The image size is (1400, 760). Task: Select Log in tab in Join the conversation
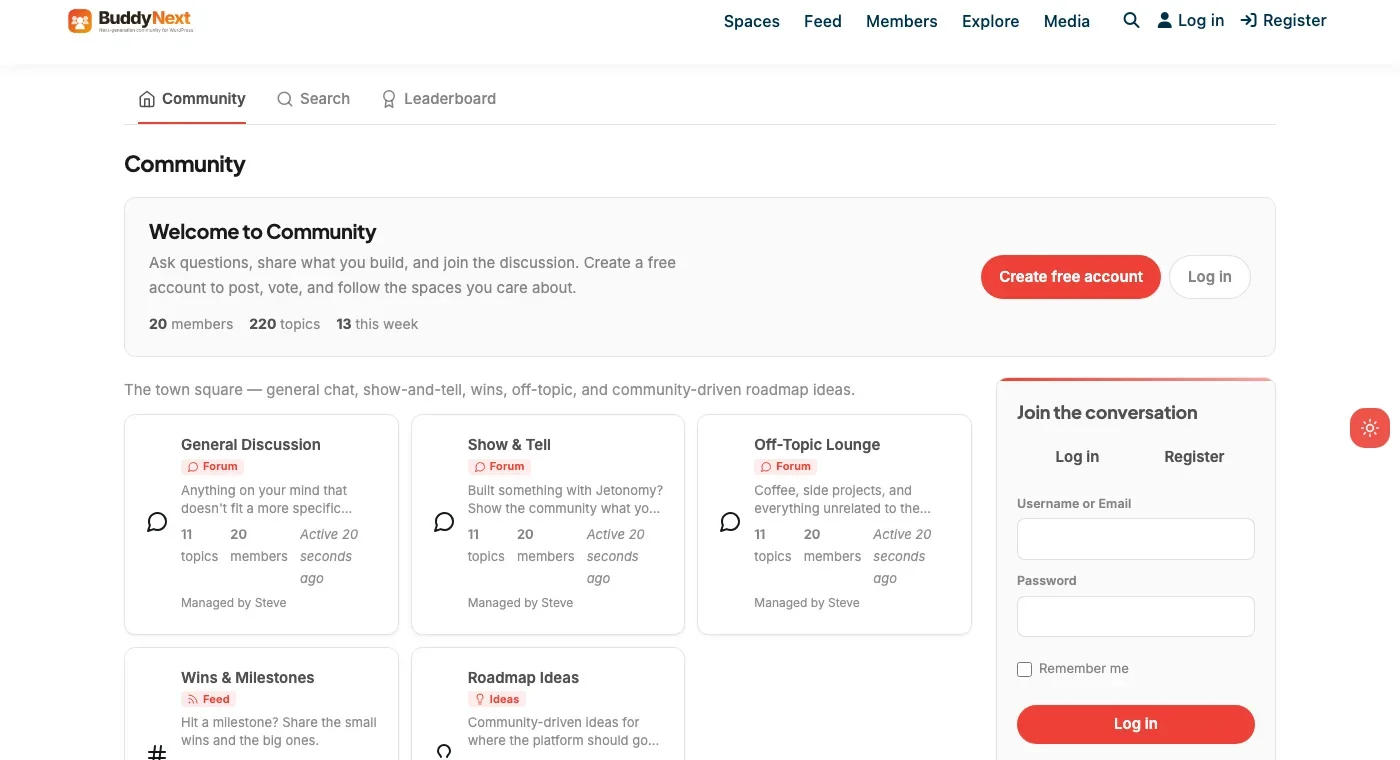[x=1077, y=457]
